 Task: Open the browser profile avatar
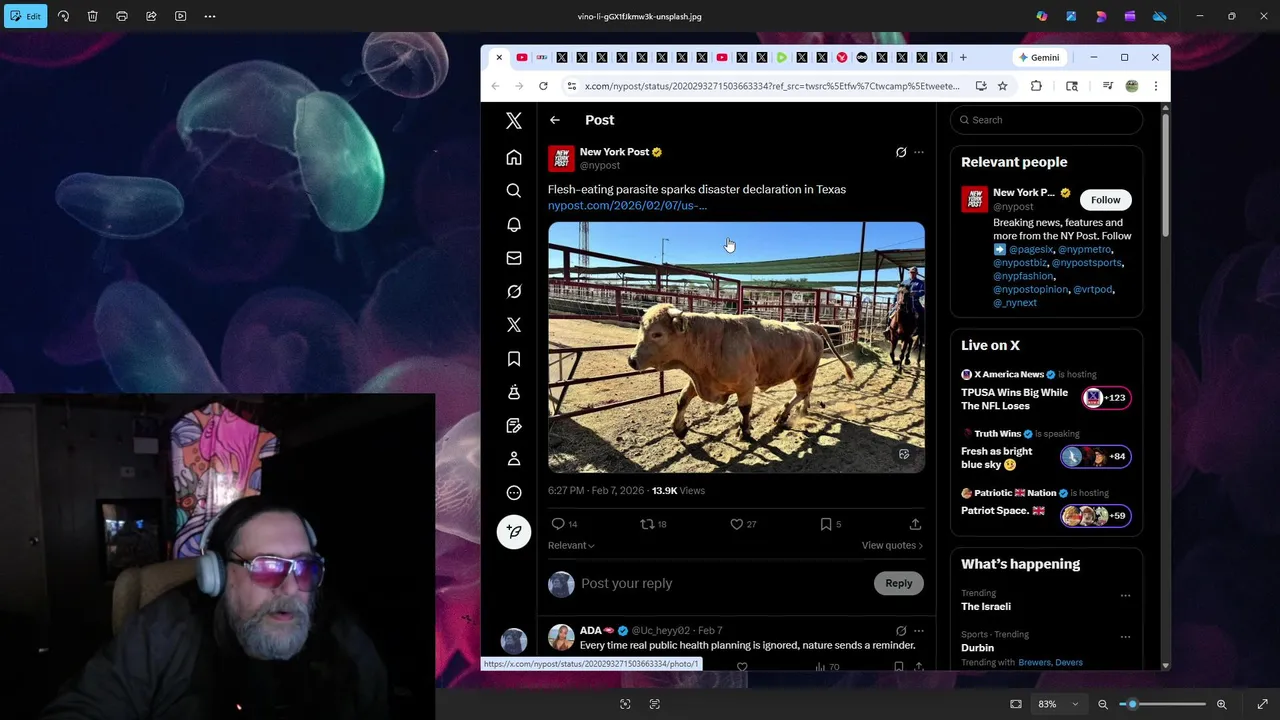tap(1132, 86)
